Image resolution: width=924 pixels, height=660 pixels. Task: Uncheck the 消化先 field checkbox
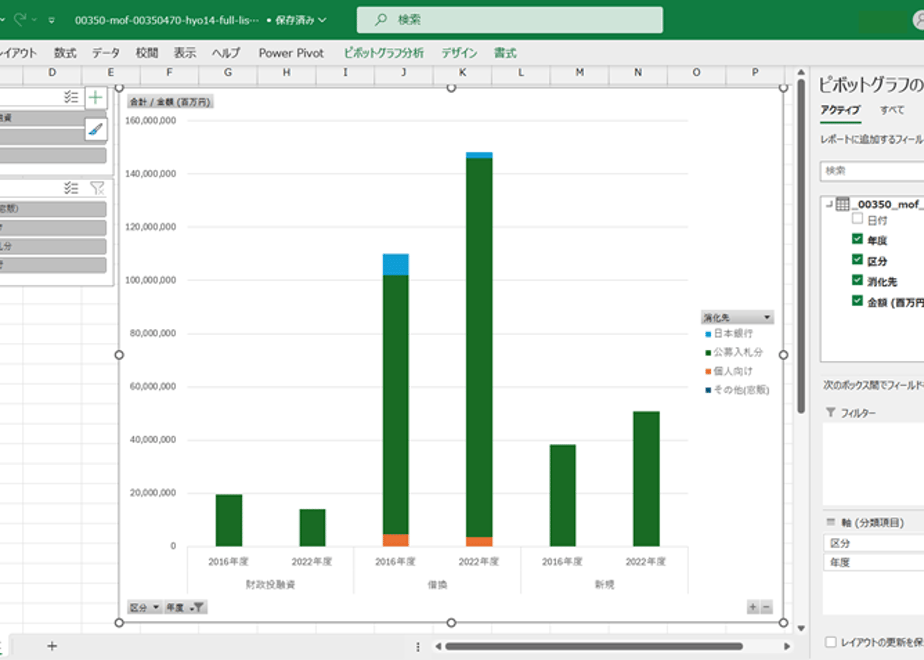coord(857,280)
